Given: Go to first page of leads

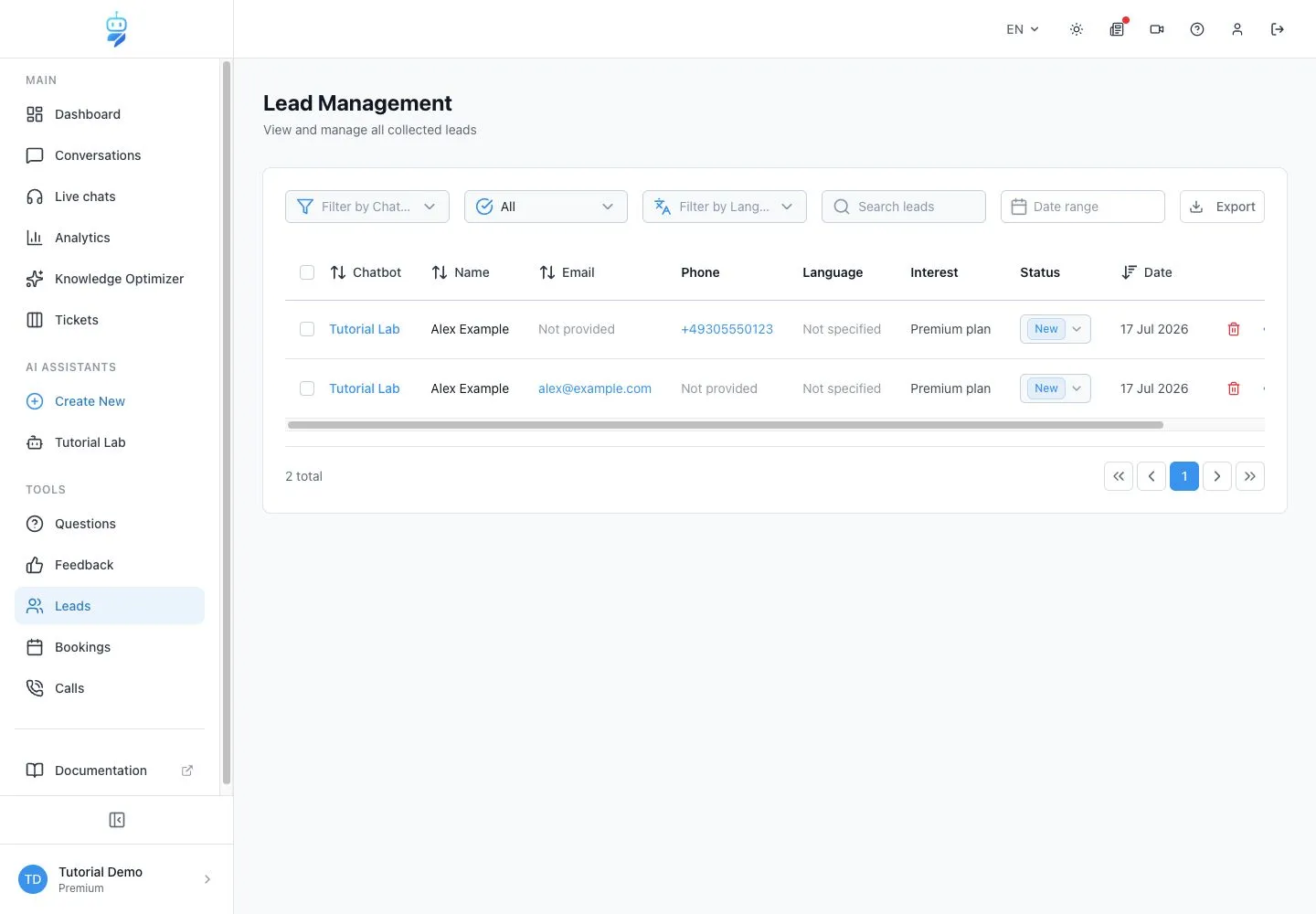Looking at the screenshot, I should (1119, 476).
